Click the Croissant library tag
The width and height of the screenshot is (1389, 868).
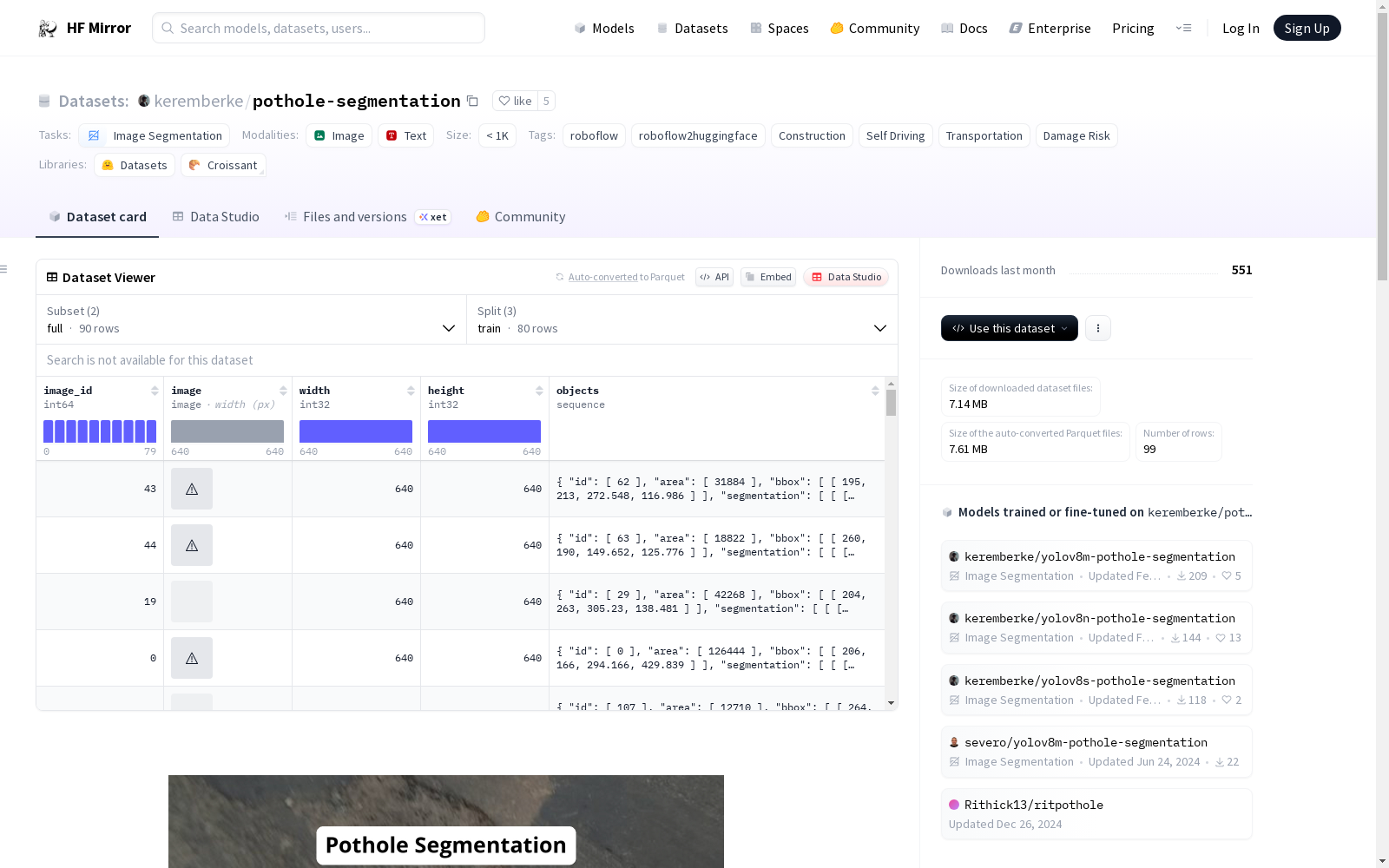click(x=223, y=165)
